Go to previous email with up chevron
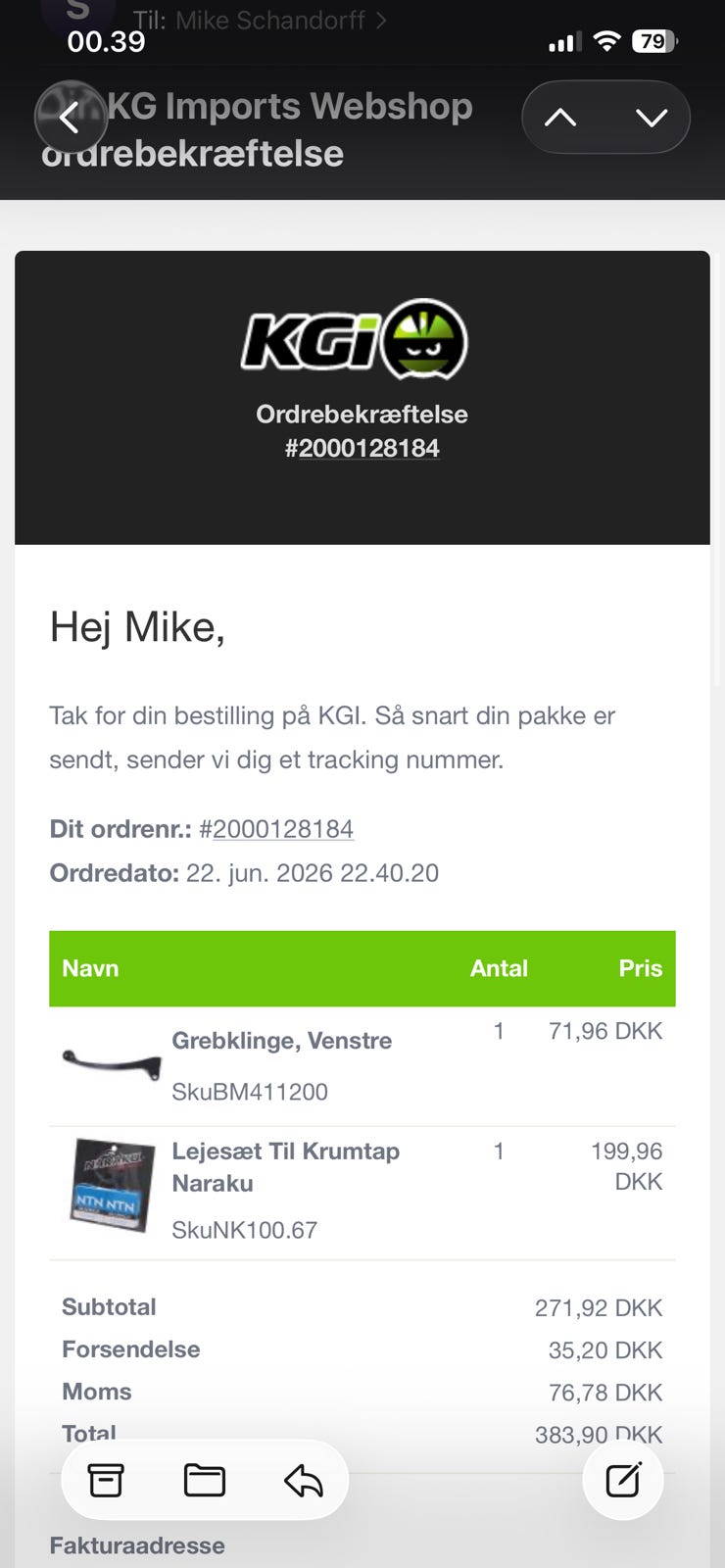Viewport: 725px width, 1568px height. point(560,118)
